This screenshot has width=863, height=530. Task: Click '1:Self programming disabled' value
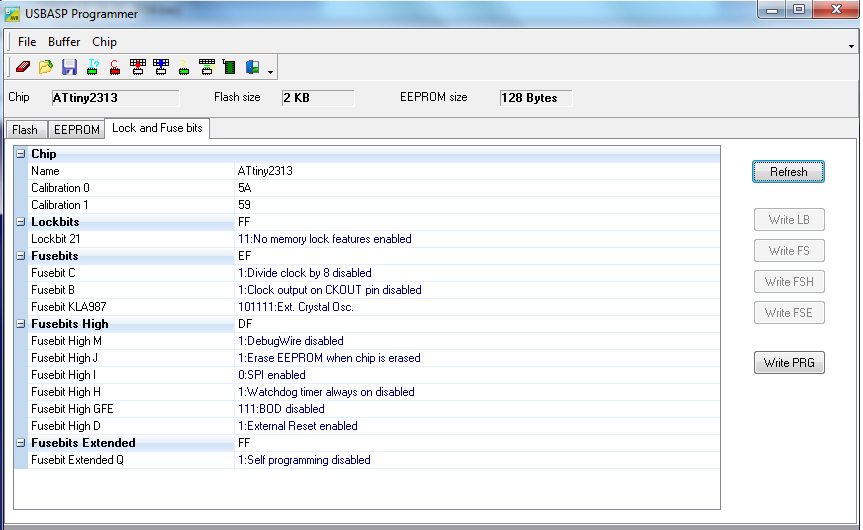304,460
